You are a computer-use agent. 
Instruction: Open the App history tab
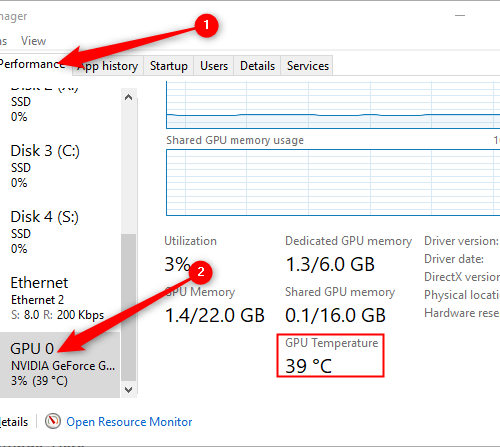tap(108, 66)
